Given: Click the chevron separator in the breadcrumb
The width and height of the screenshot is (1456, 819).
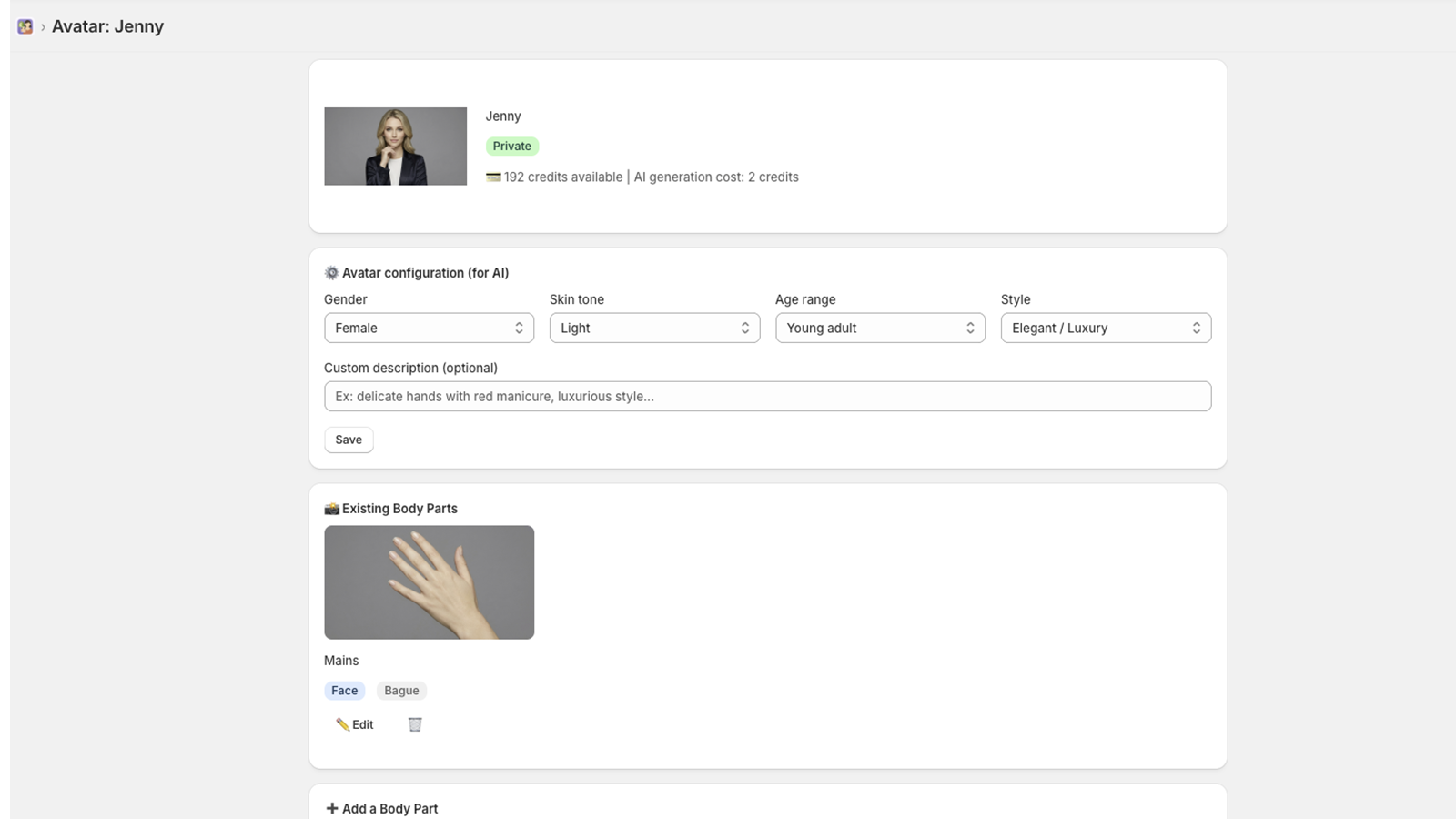Looking at the screenshot, I should 42,26.
